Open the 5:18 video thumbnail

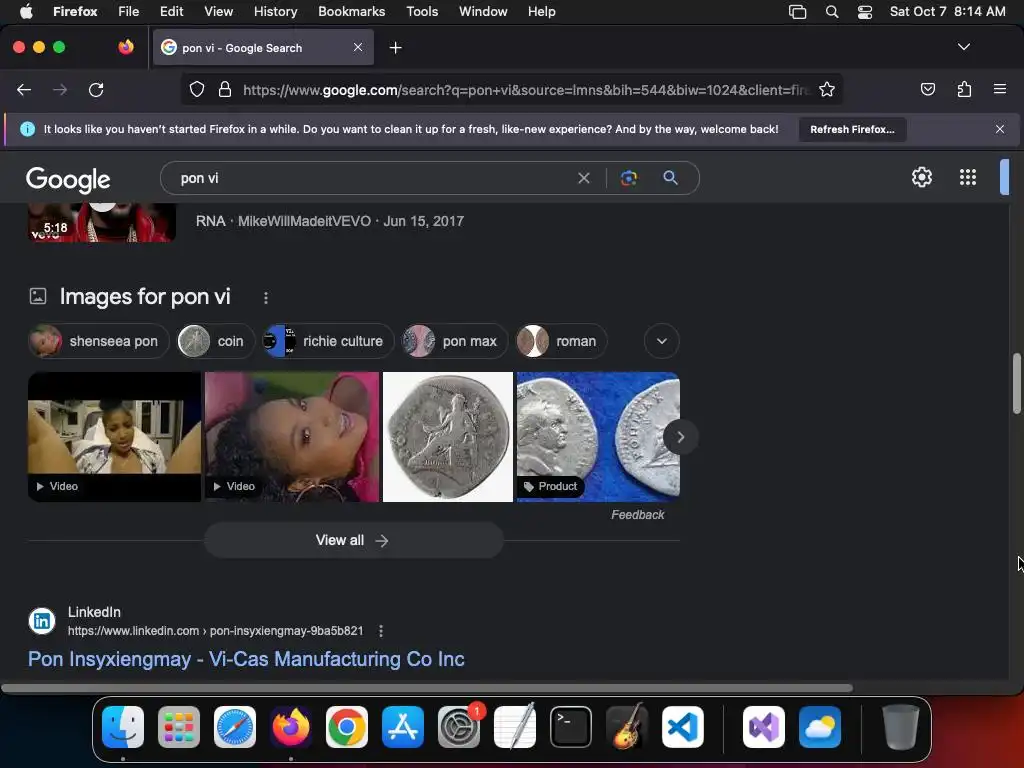pos(102,222)
